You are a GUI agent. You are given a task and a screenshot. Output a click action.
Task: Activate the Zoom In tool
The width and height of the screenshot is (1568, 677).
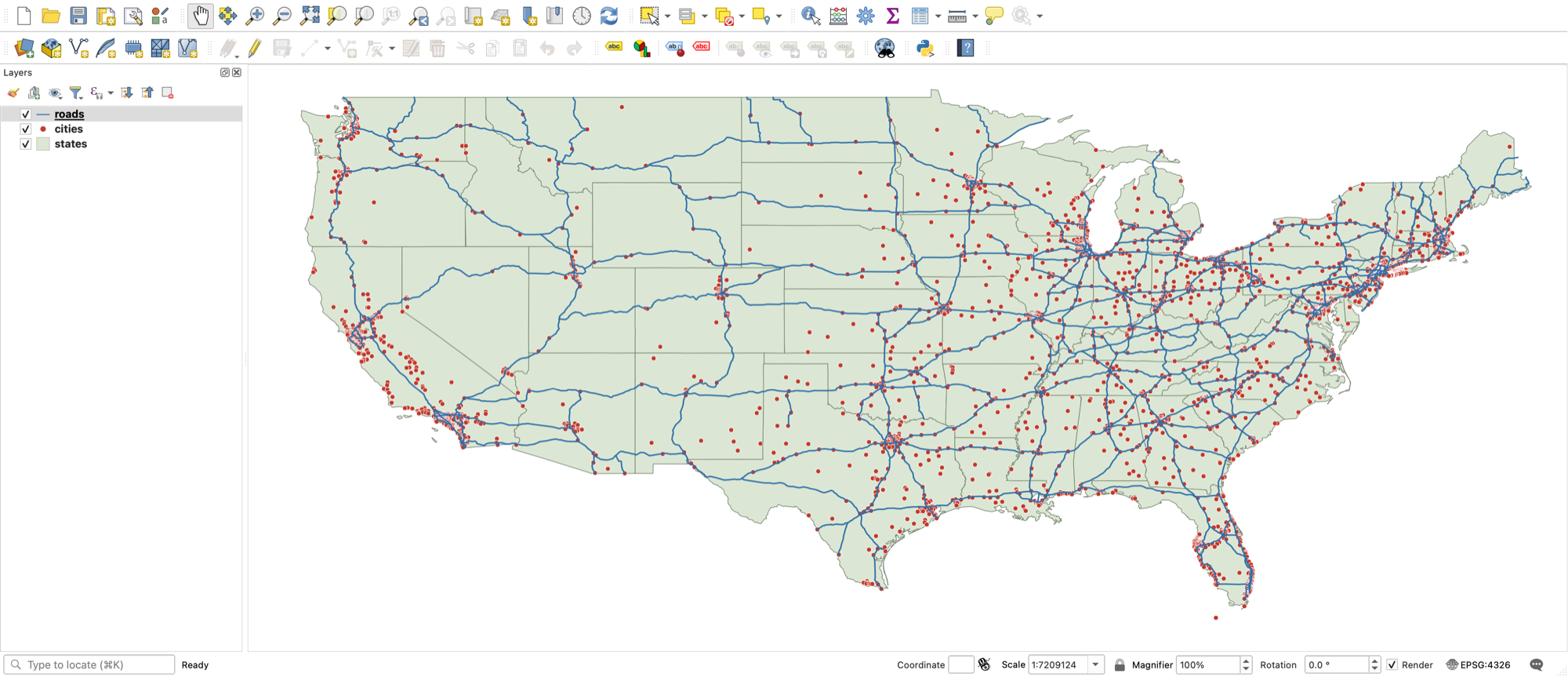(255, 16)
